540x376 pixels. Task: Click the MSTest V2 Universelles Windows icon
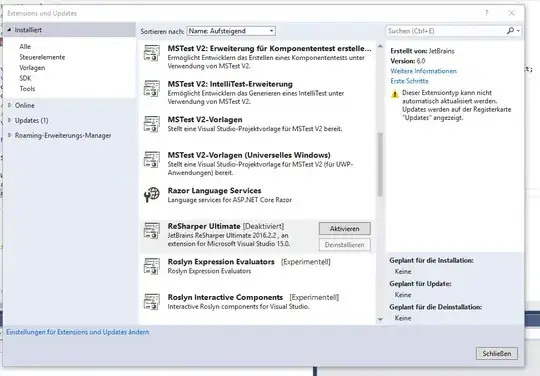152,159
